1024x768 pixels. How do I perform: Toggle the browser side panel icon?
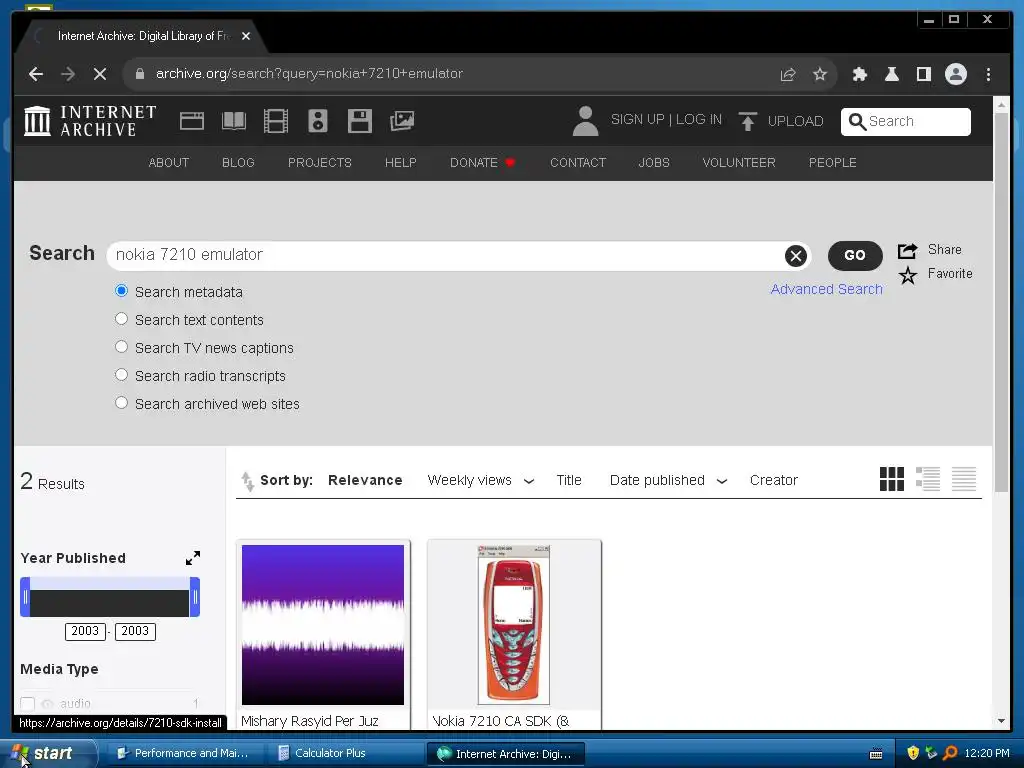pos(923,74)
